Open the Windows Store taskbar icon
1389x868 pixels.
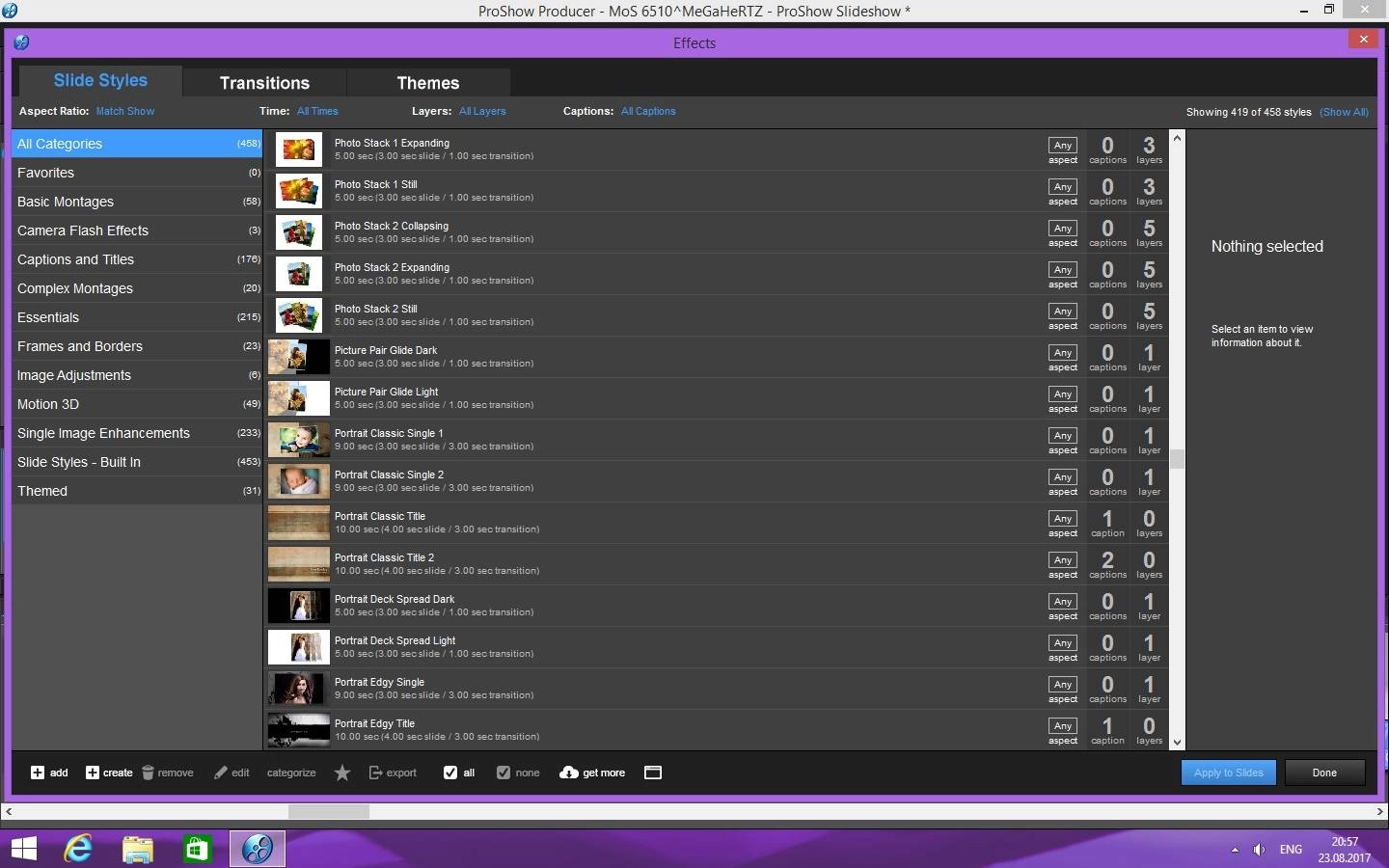click(198, 849)
